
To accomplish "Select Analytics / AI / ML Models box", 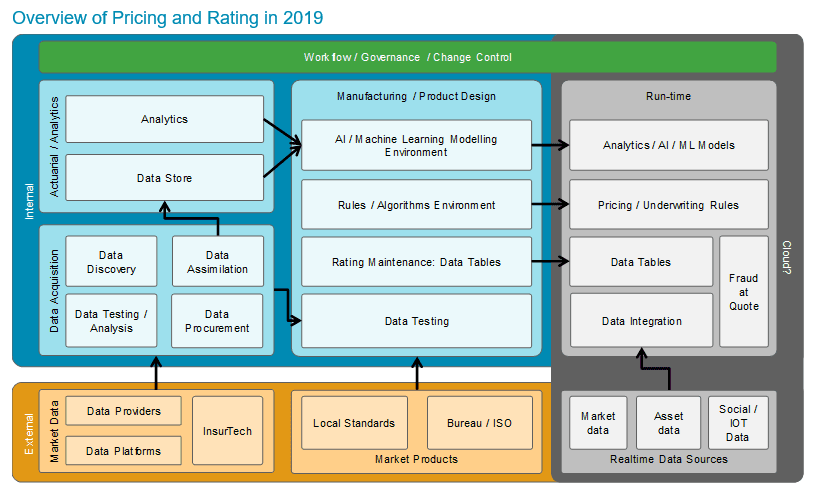I will pos(668,145).
